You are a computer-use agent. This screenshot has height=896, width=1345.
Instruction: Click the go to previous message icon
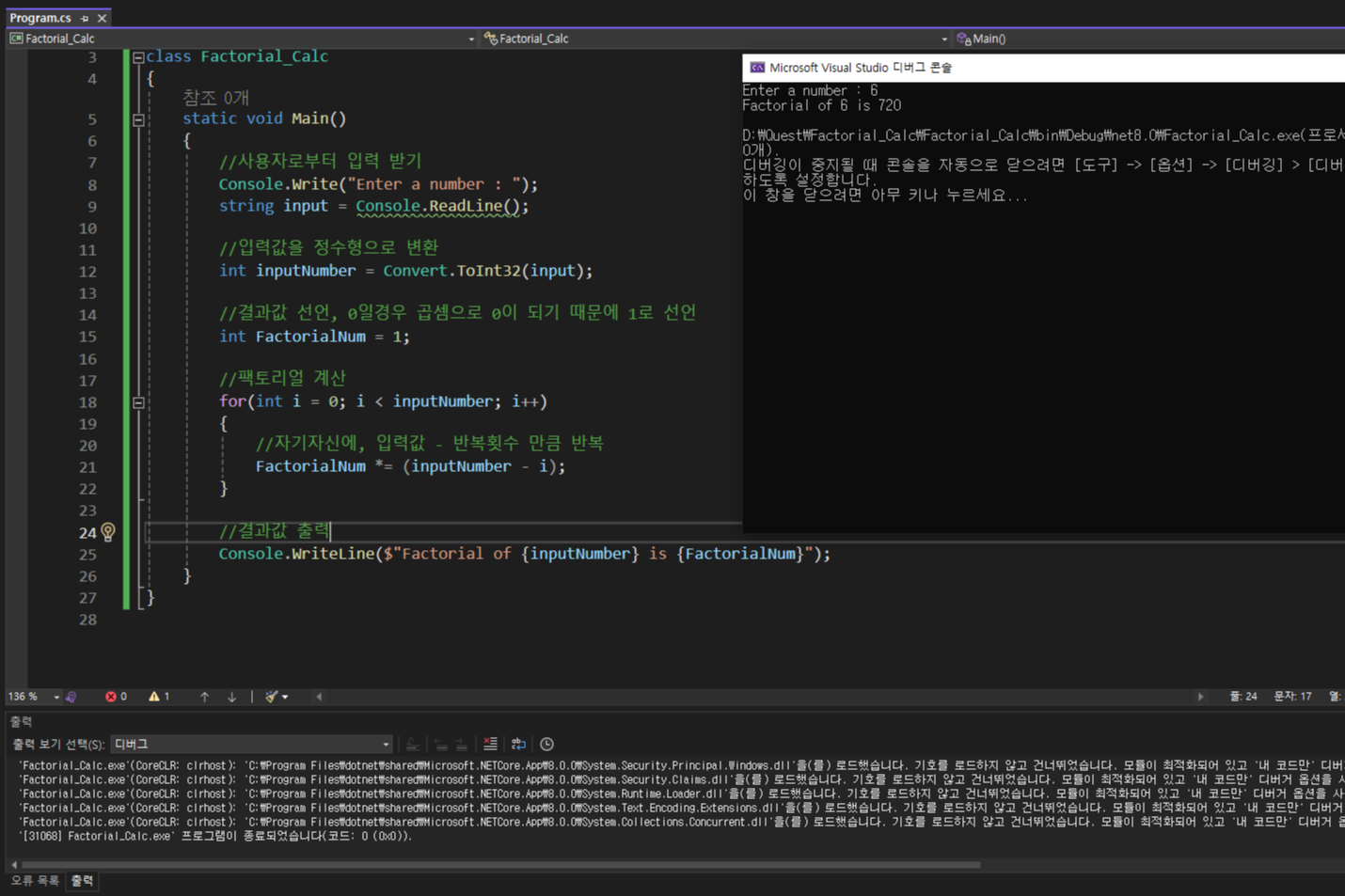440,744
